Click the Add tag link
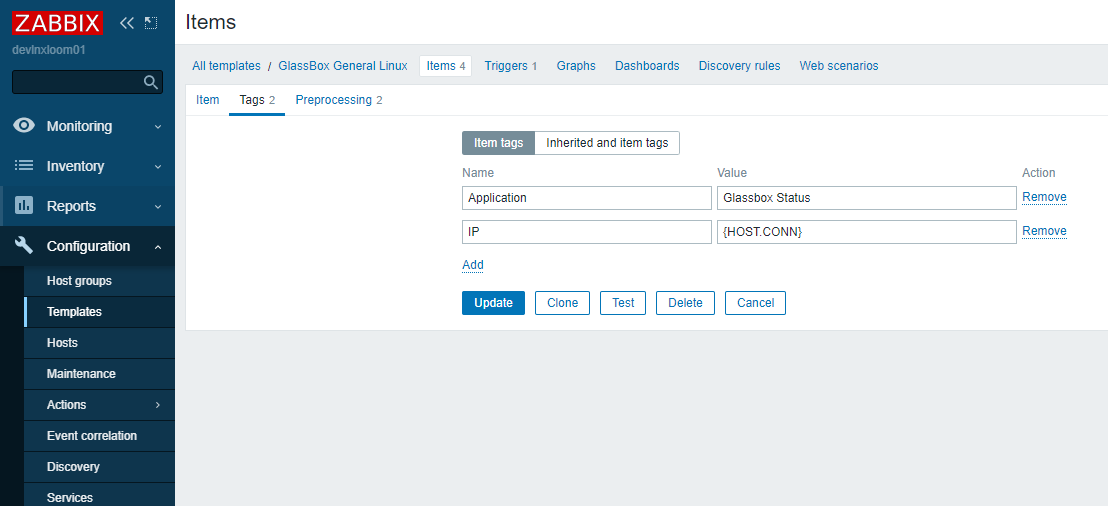This screenshot has height=506, width=1108. coord(473,265)
